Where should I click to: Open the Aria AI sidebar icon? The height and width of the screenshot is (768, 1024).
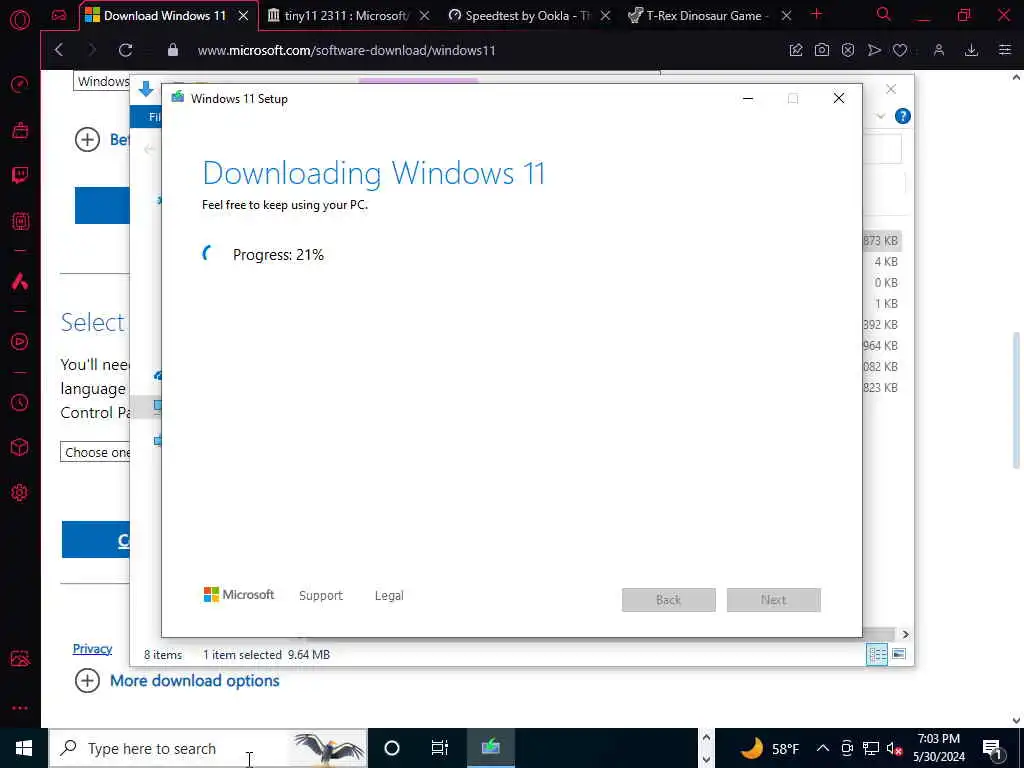[20, 281]
